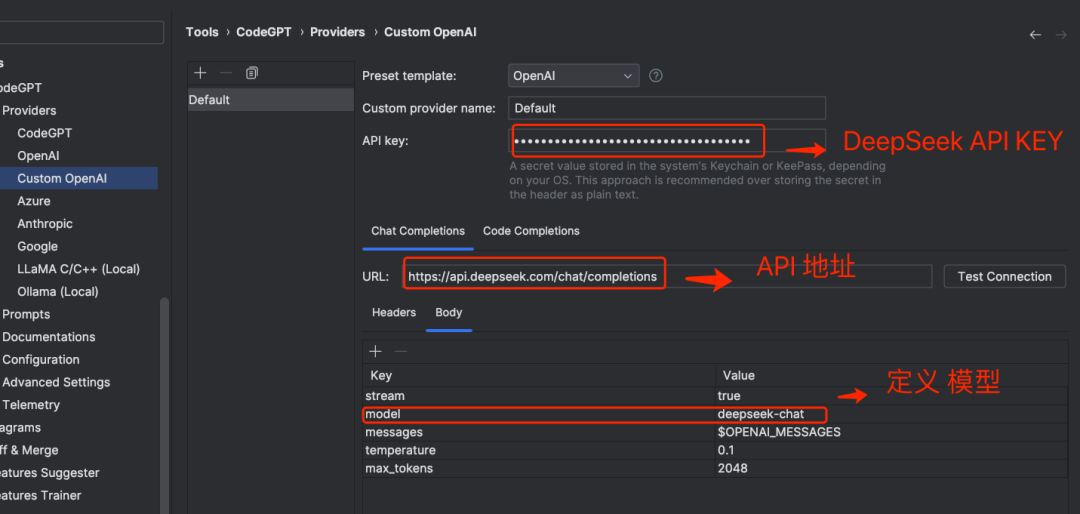This screenshot has height=514, width=1080.
Task: Select the 2048 value cell
Action: click(x=891, y=469)
